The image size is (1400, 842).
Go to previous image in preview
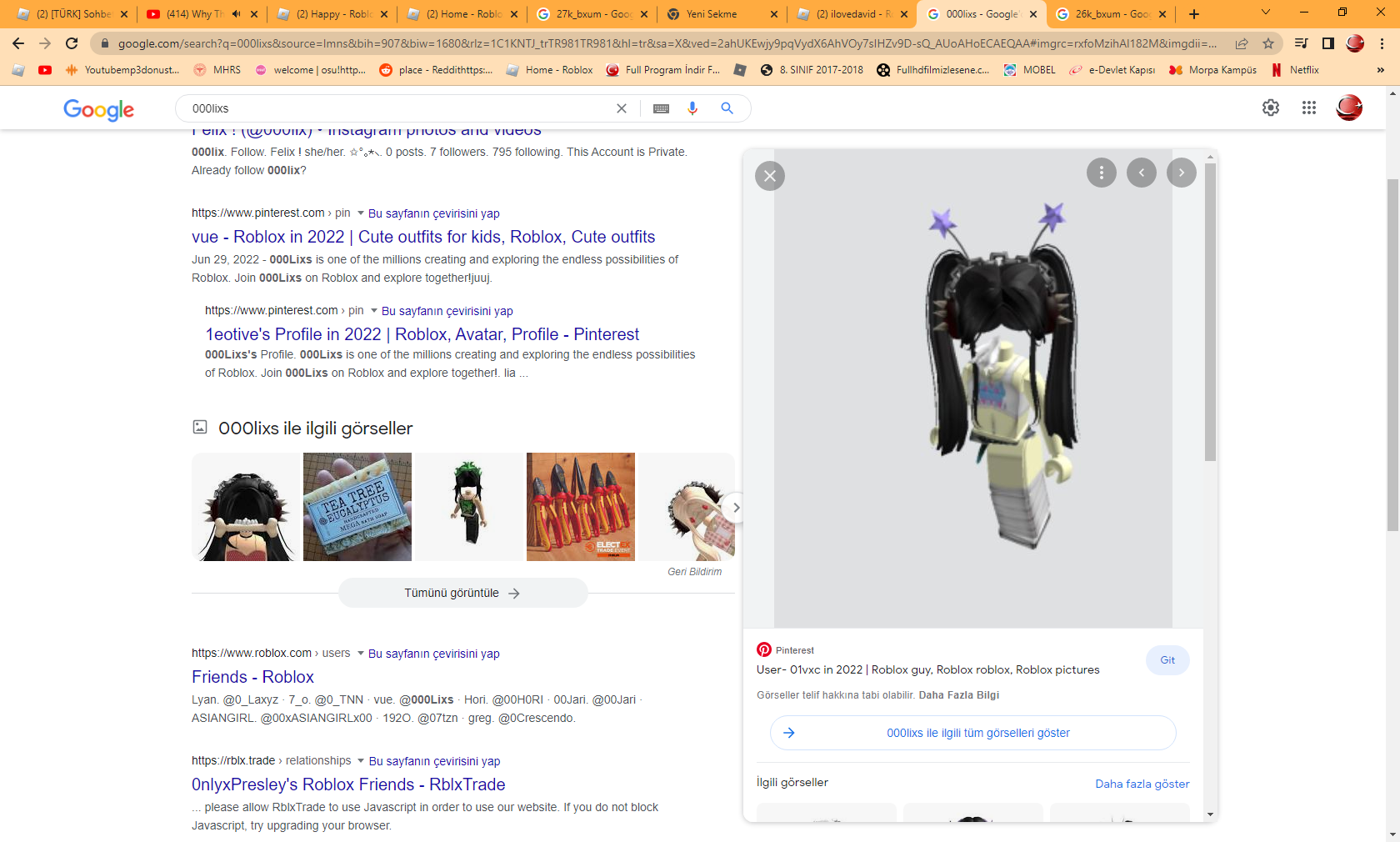(x=1142, y=173)
